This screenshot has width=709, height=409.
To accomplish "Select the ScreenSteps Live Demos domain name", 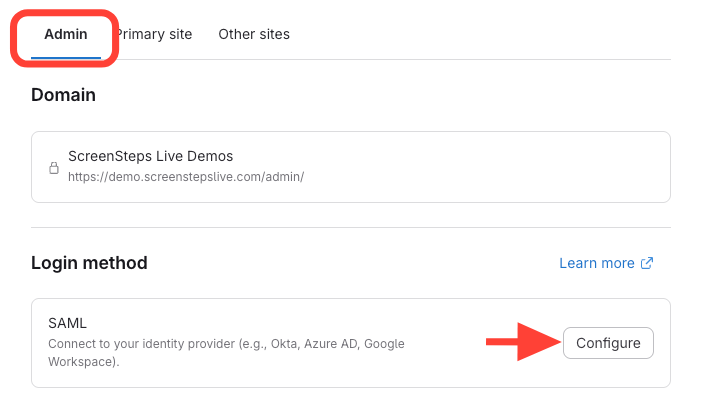I will pos(150,156).
